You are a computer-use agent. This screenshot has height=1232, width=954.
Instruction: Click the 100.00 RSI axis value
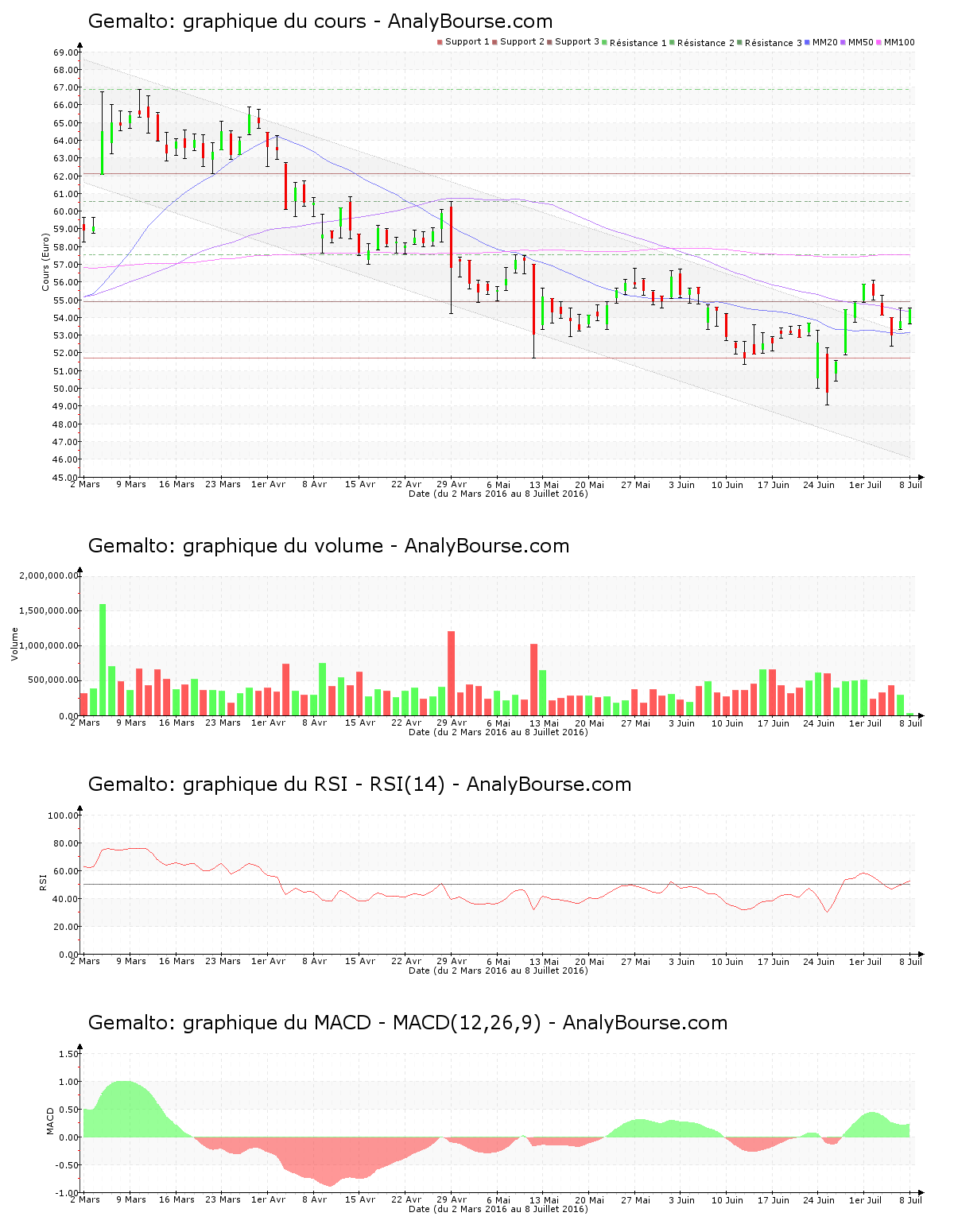(63, 816)
